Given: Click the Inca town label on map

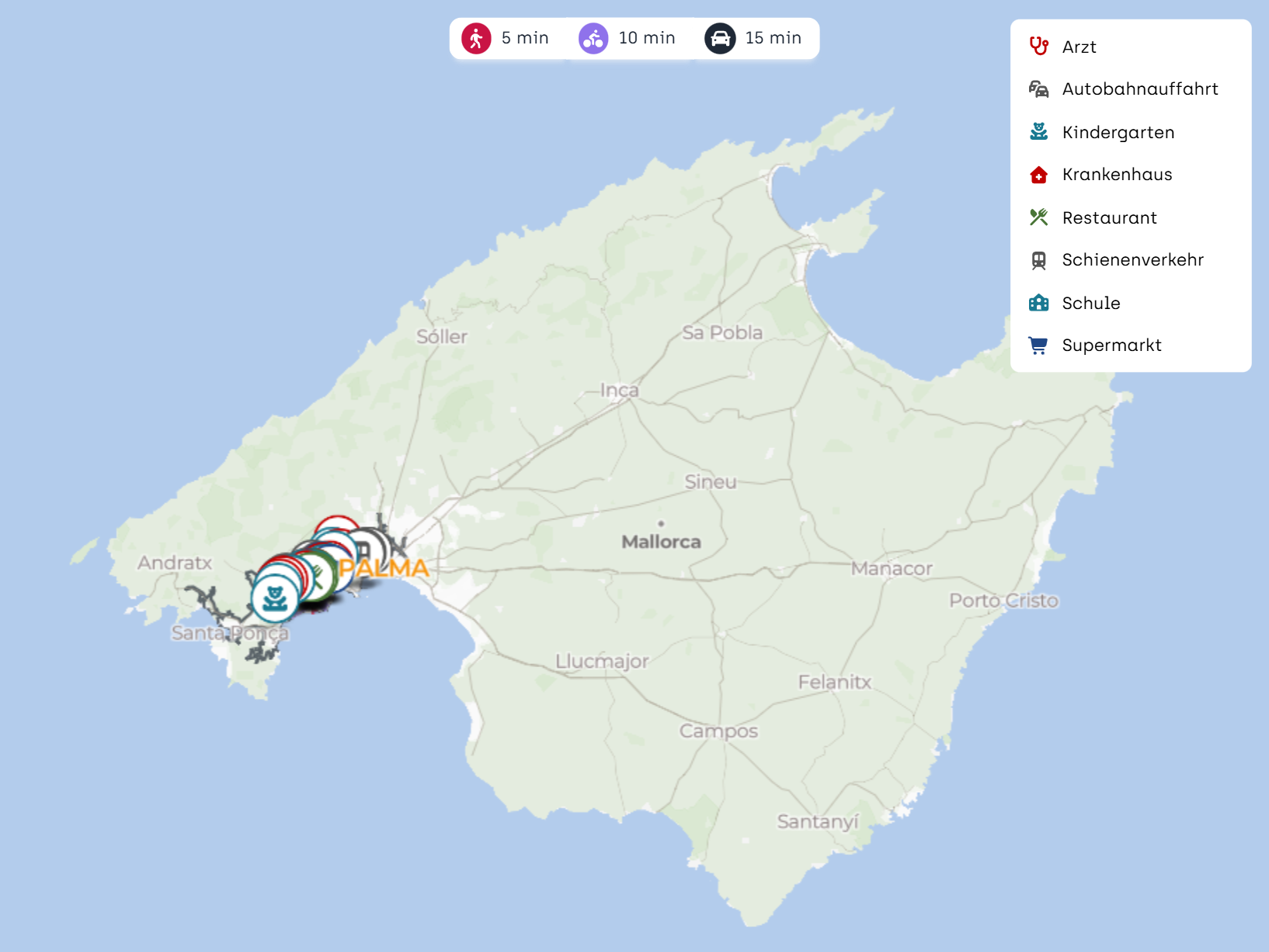Looking at the screenshot, I should click(x=619, y=390).
